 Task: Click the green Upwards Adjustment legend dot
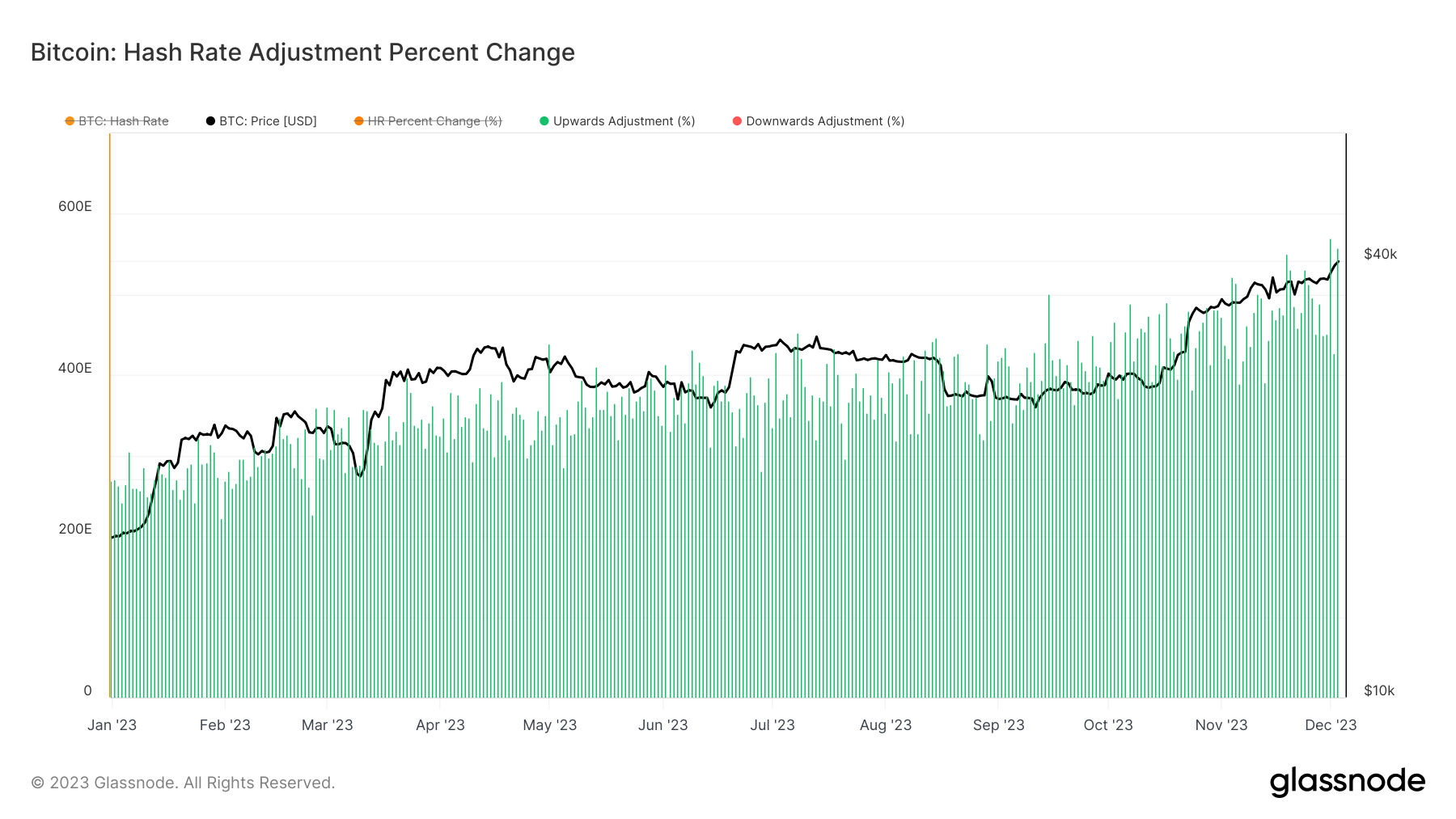pos(544,121)
